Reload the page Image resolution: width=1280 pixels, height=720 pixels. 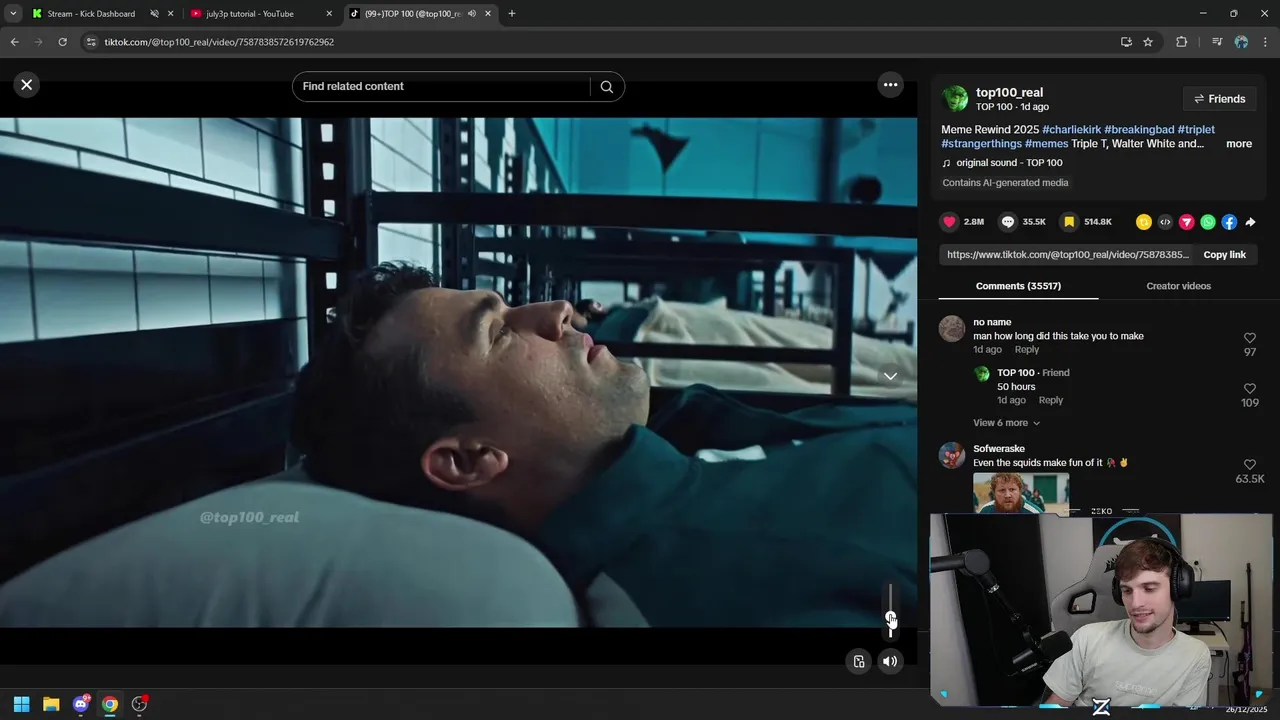(62, 42)
